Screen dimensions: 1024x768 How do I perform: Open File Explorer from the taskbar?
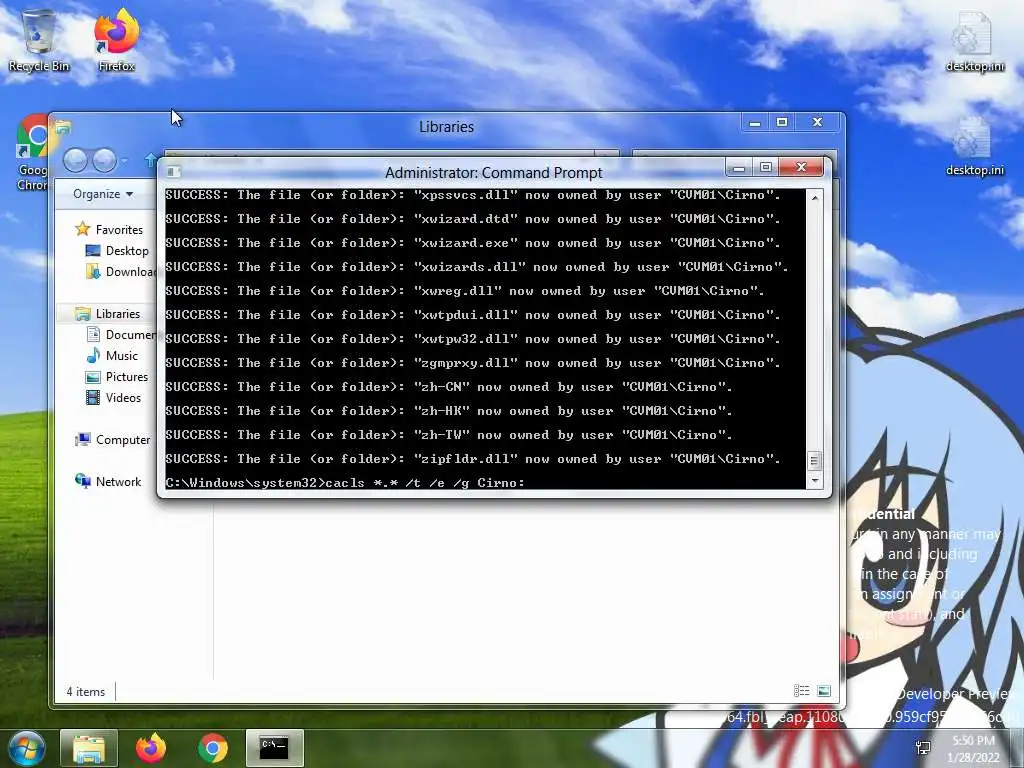point(89,748)
